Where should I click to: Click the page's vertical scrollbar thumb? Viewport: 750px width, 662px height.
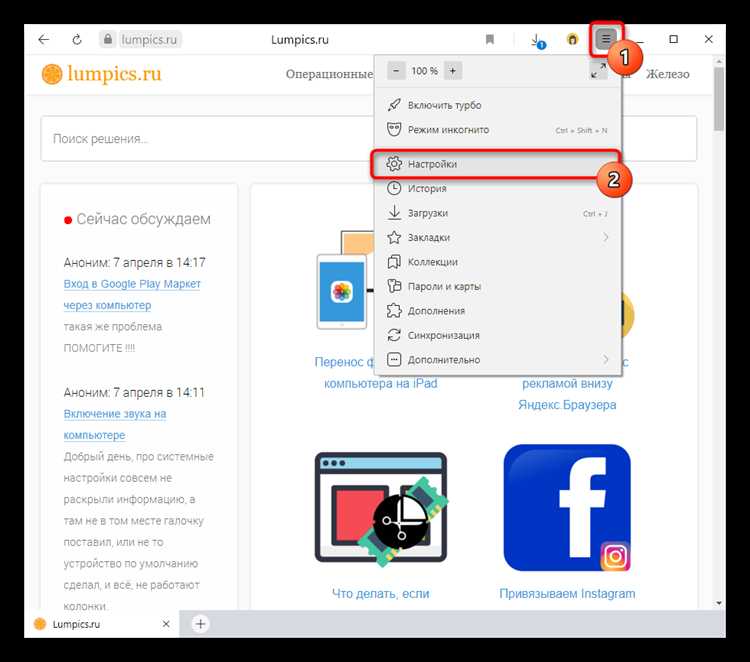pyautogui.click(x=718, y=98)
